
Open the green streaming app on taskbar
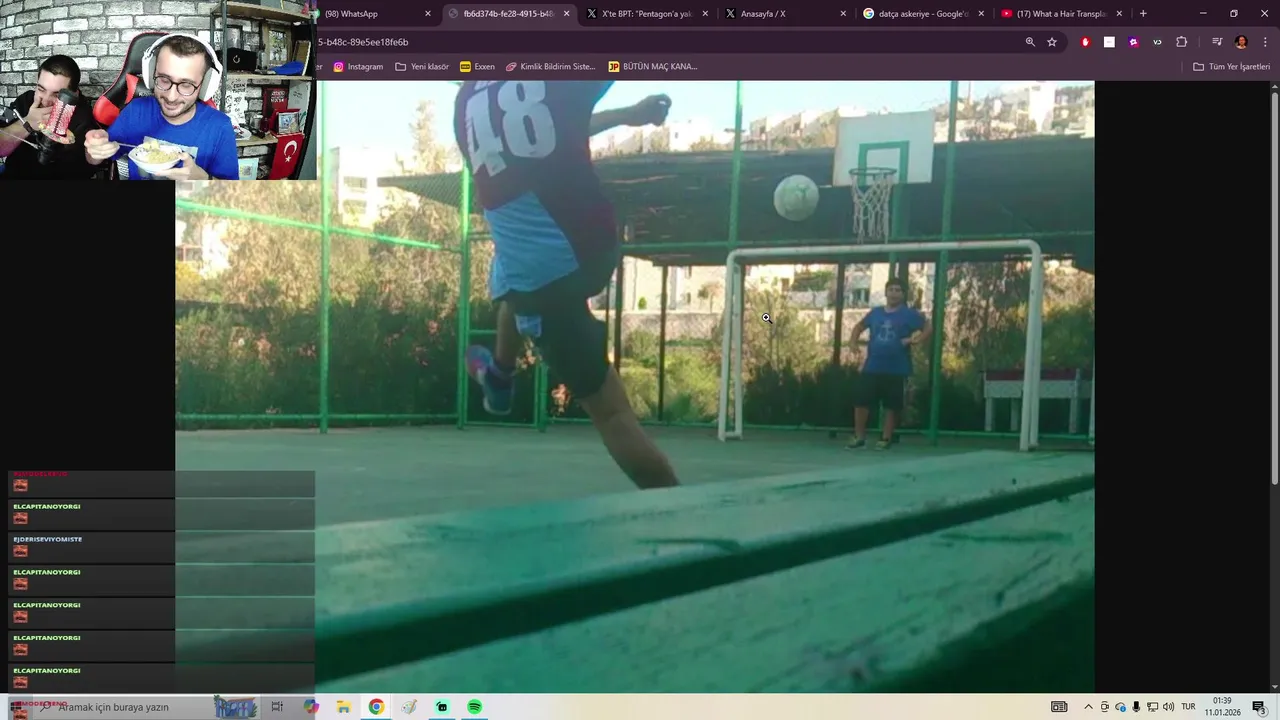tap(442, 707)
